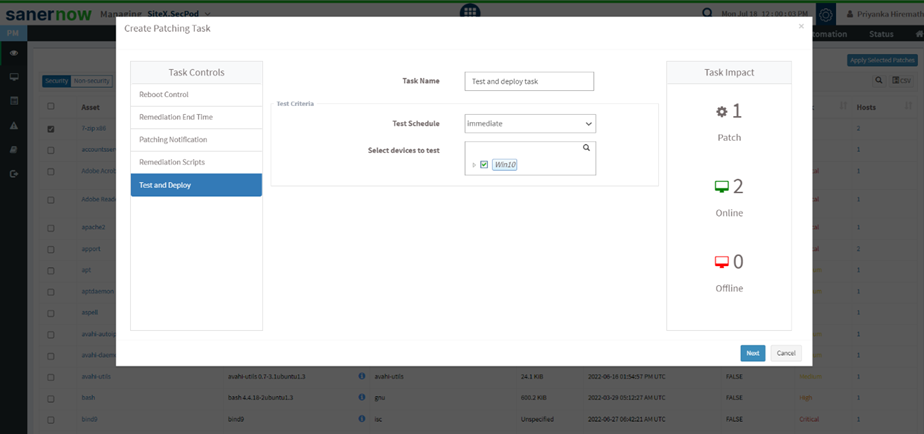Select the Win10 device label
Image resolution: width=924 pixels, height=434 pixels.
[x=505, y=165]
